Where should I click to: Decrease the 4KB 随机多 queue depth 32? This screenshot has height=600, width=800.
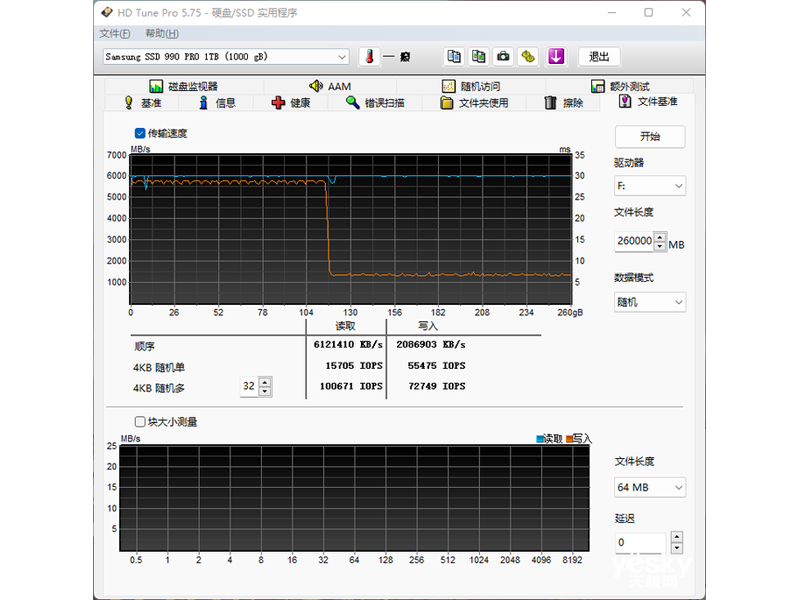[265, 391]
